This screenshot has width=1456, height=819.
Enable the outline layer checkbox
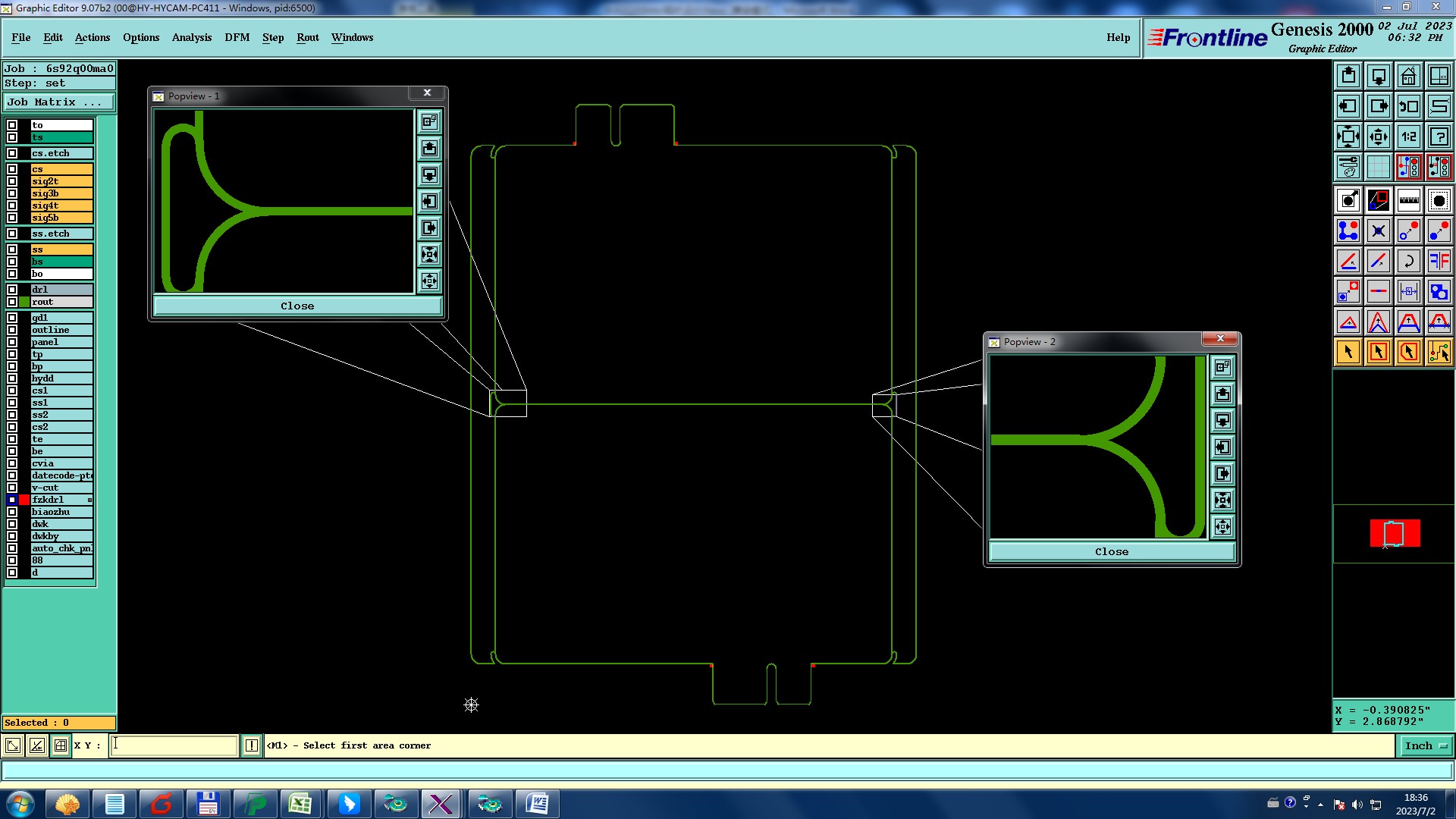tap(12, 330)
